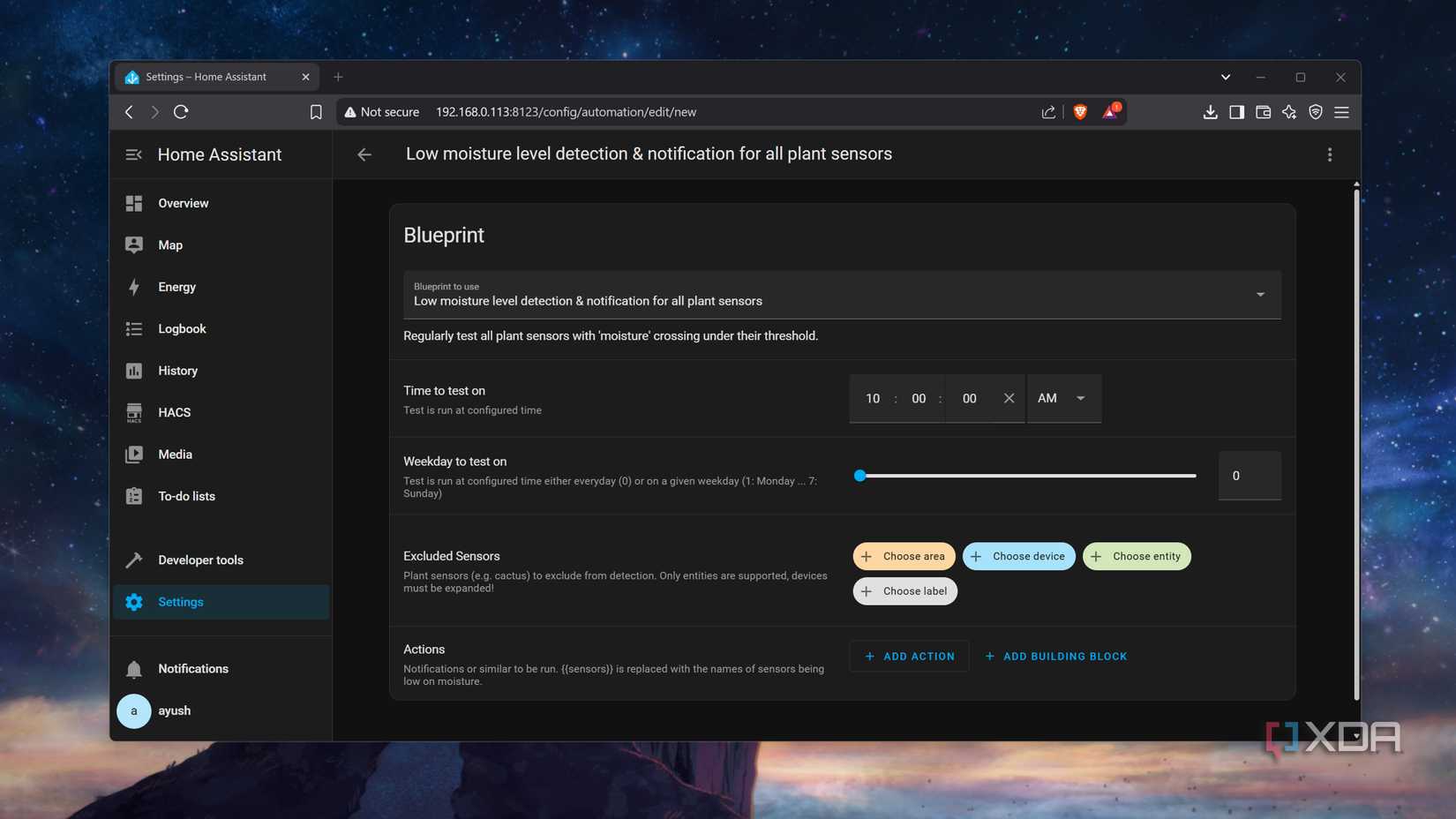Collapse the Home Assistant sidebar menu icon
Screen dimensions: 1456x819
click(133, 154)
